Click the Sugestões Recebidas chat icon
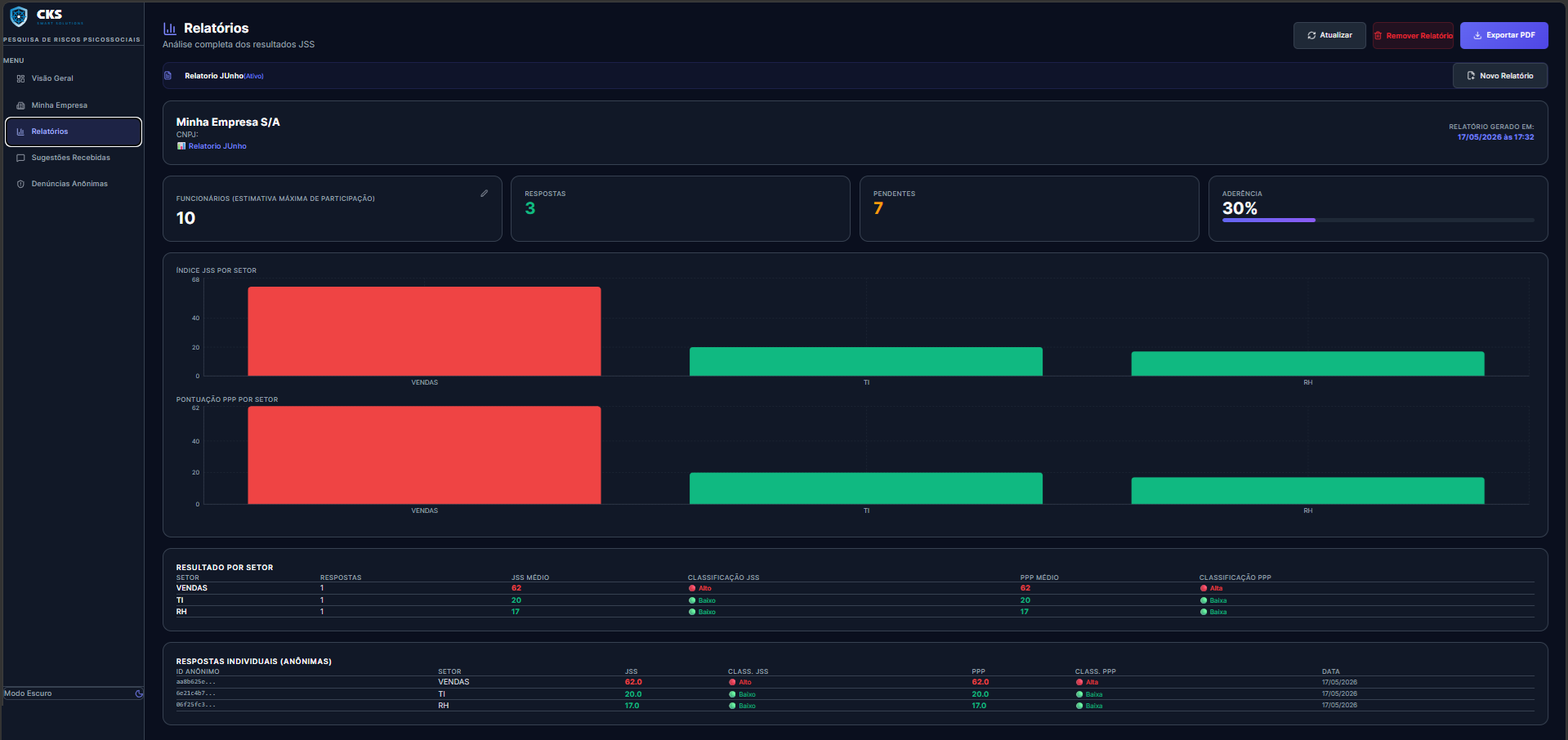 (x=20, y=158)
